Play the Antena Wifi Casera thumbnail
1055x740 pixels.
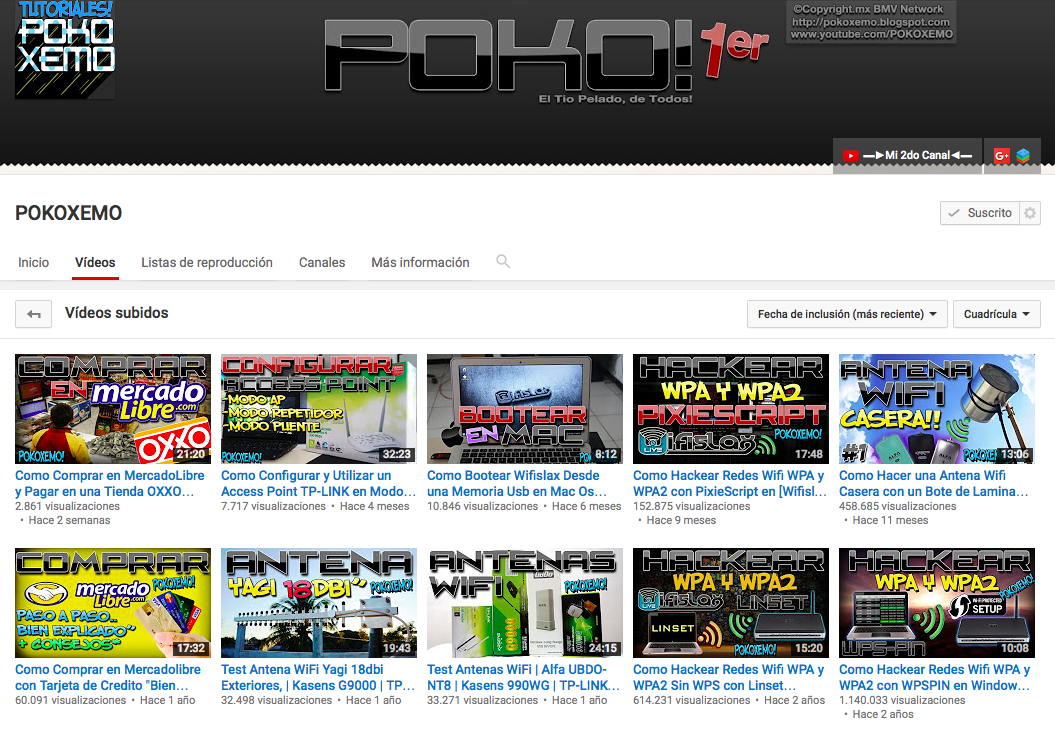[937, 409]
